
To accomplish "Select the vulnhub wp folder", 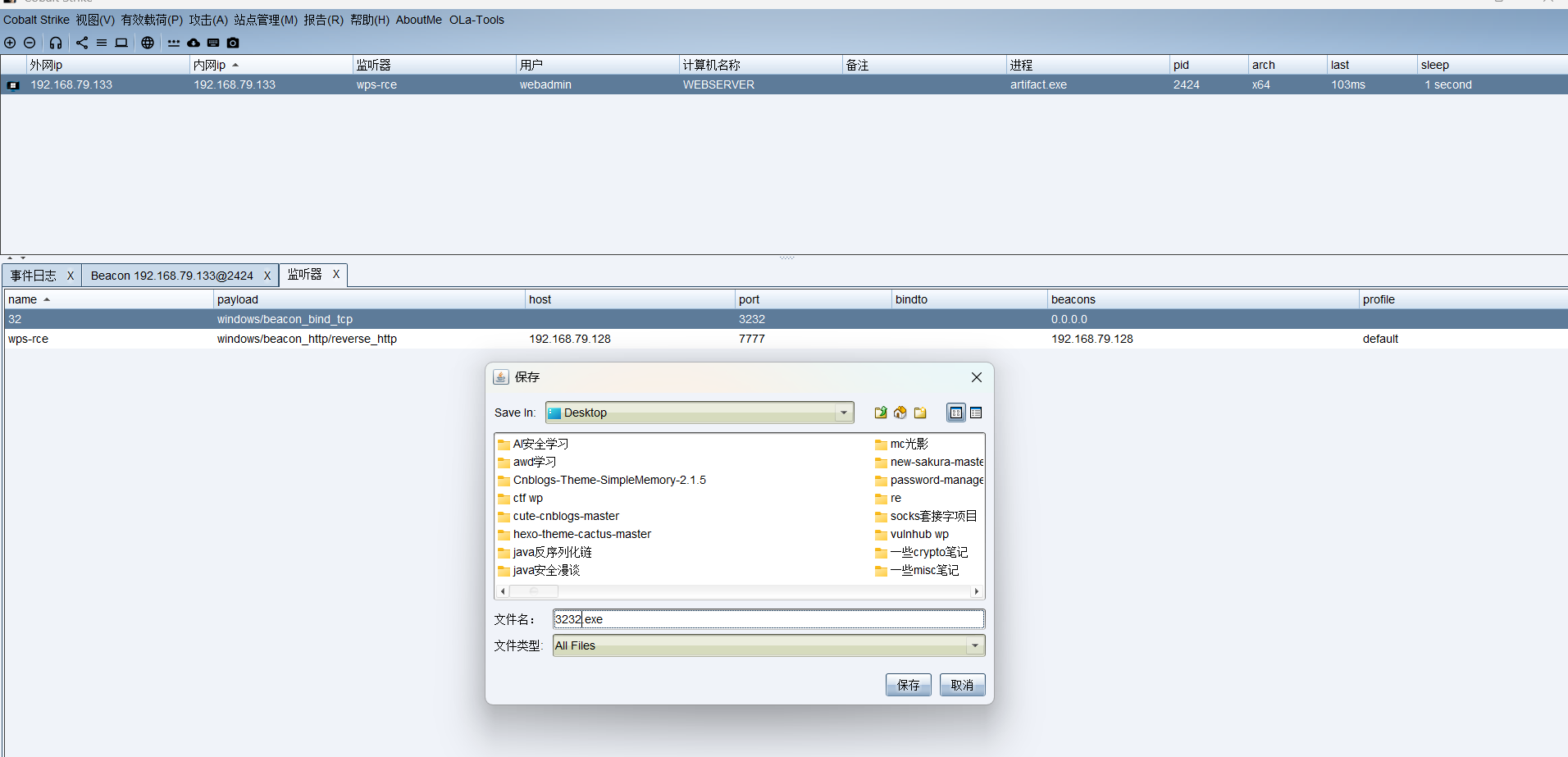I will click(912, 534).
